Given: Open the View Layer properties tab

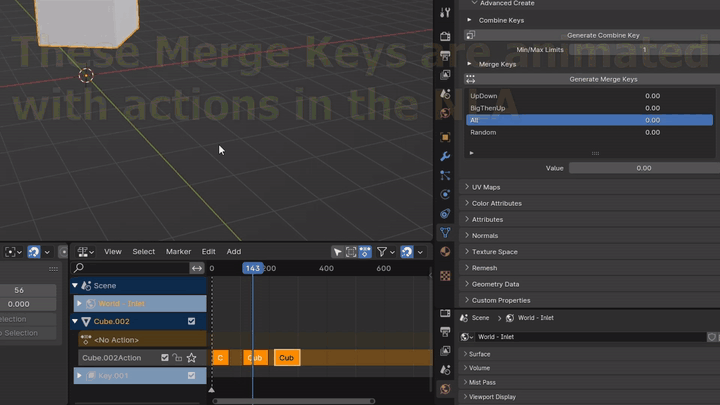Looking at the screenshot, I should coord(445,75).
